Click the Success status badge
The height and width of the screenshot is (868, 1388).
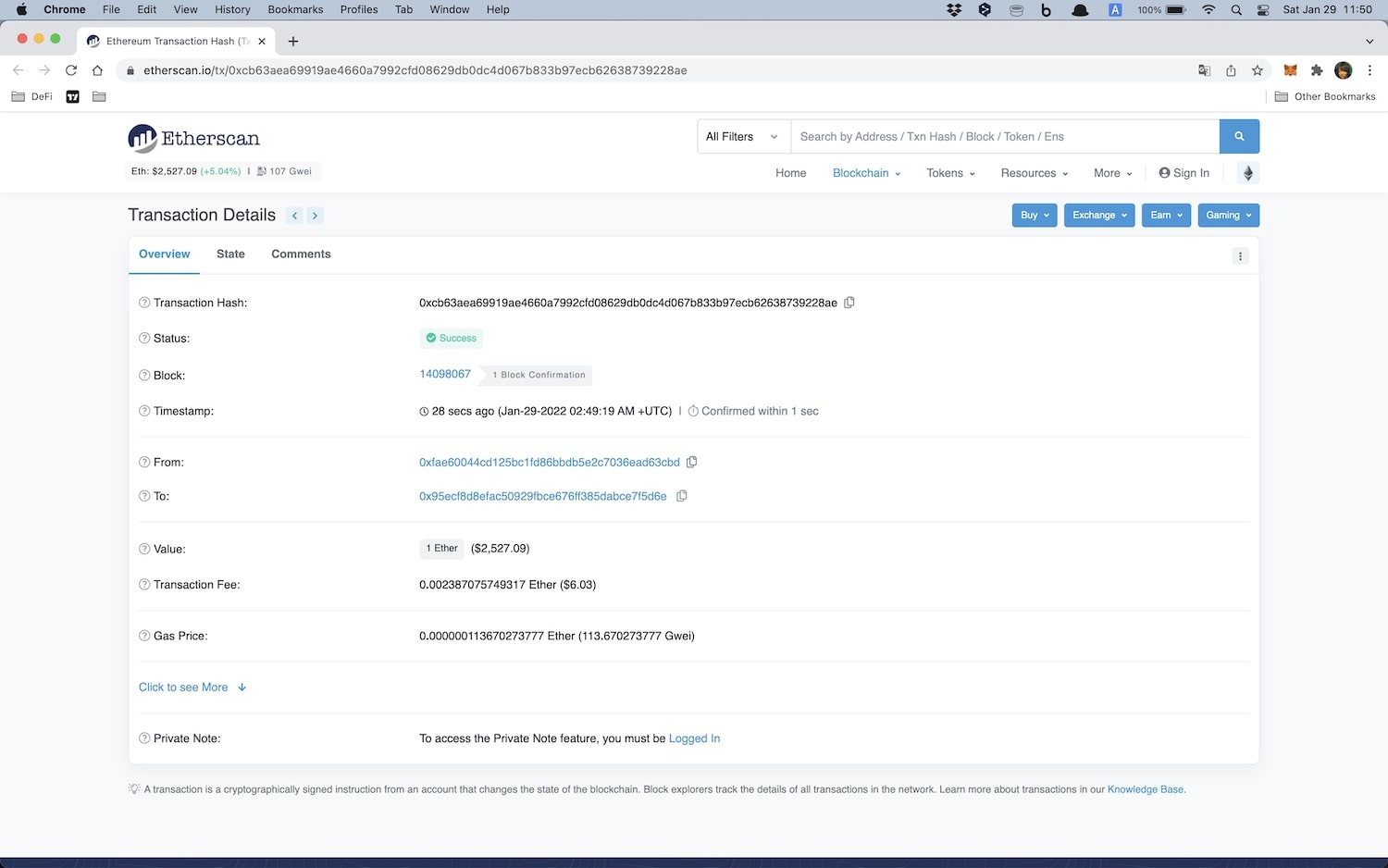[452, 339]
